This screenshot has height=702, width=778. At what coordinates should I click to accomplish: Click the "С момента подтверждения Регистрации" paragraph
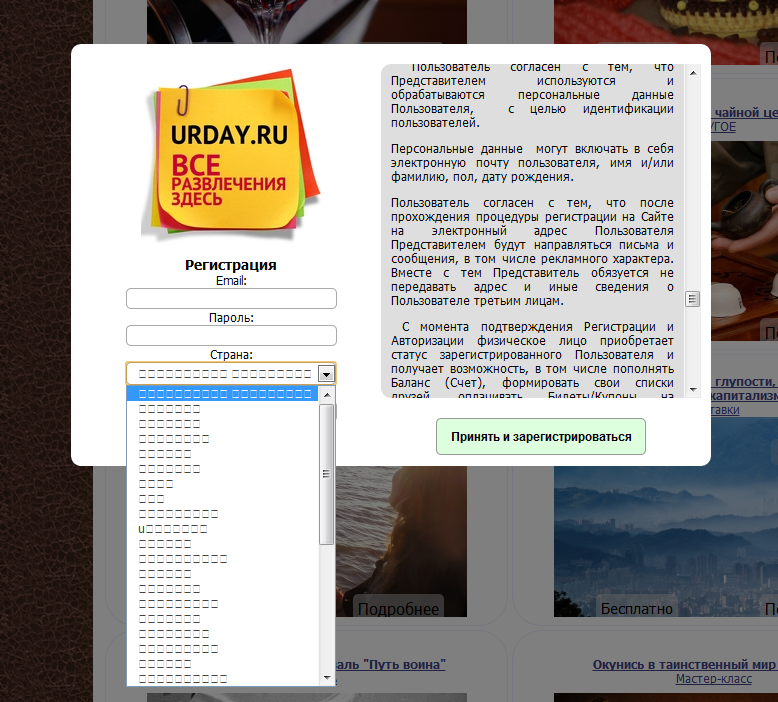click(532, 361)
